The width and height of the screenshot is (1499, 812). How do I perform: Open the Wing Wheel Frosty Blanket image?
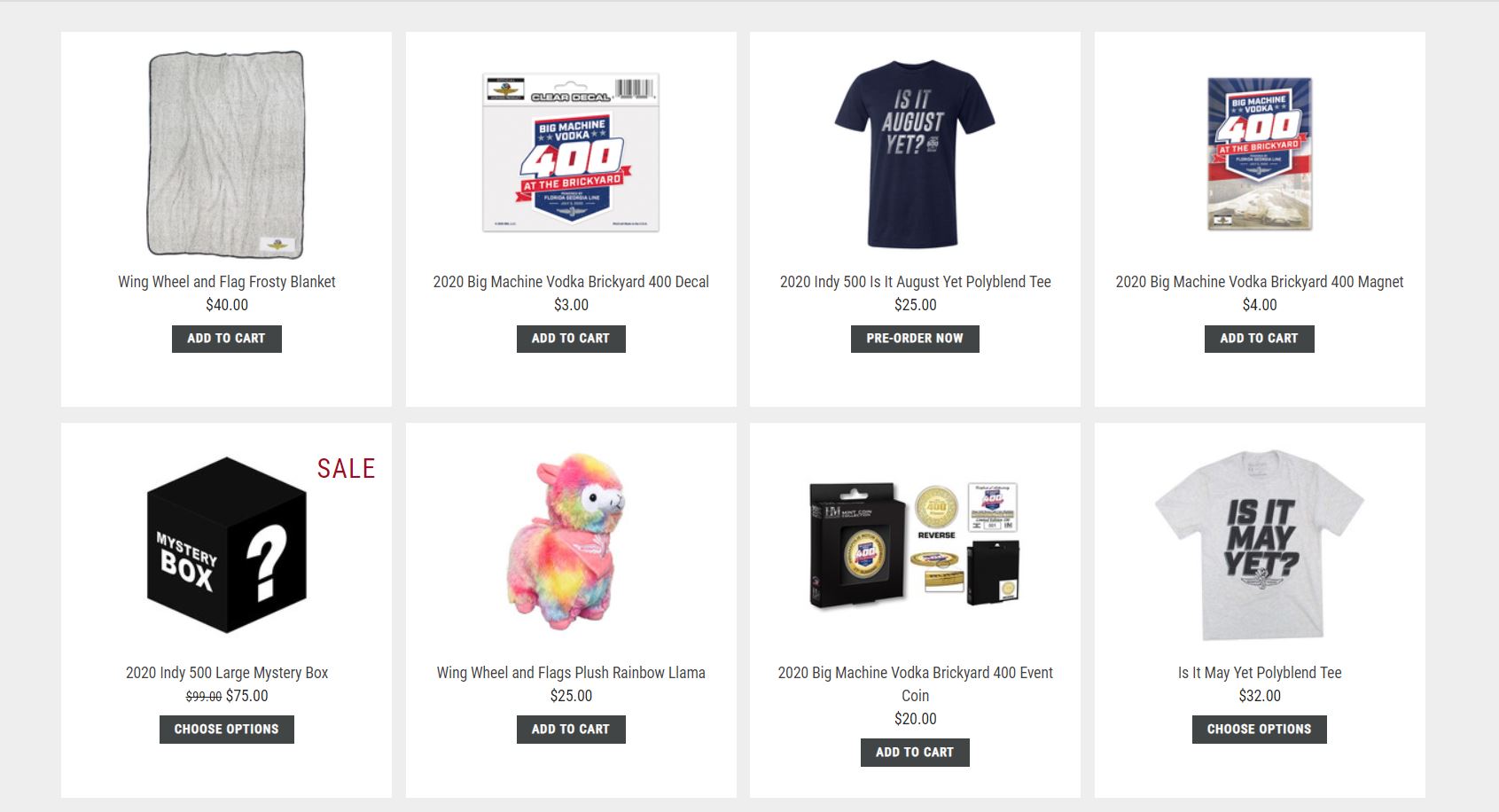[226, 154]
